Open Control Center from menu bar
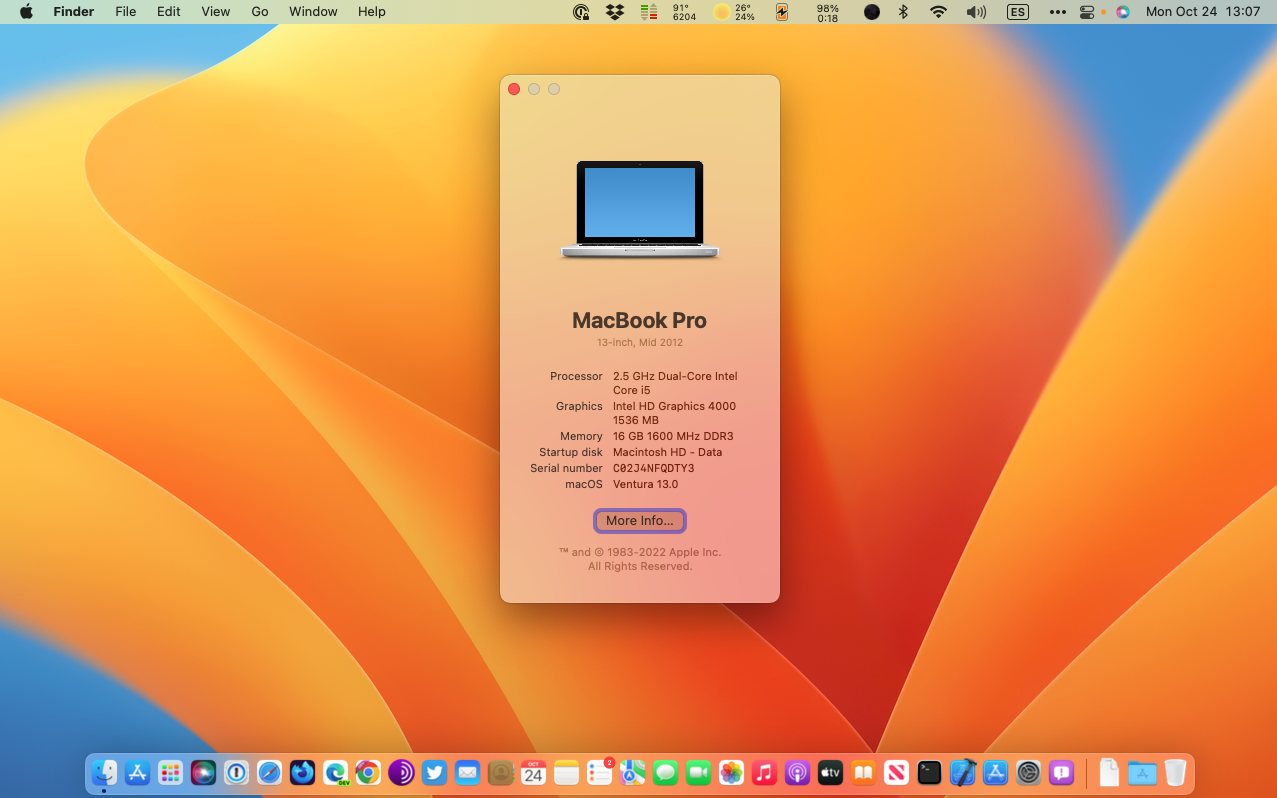This screenshot has width=1277, height=798. point(1088,12)
